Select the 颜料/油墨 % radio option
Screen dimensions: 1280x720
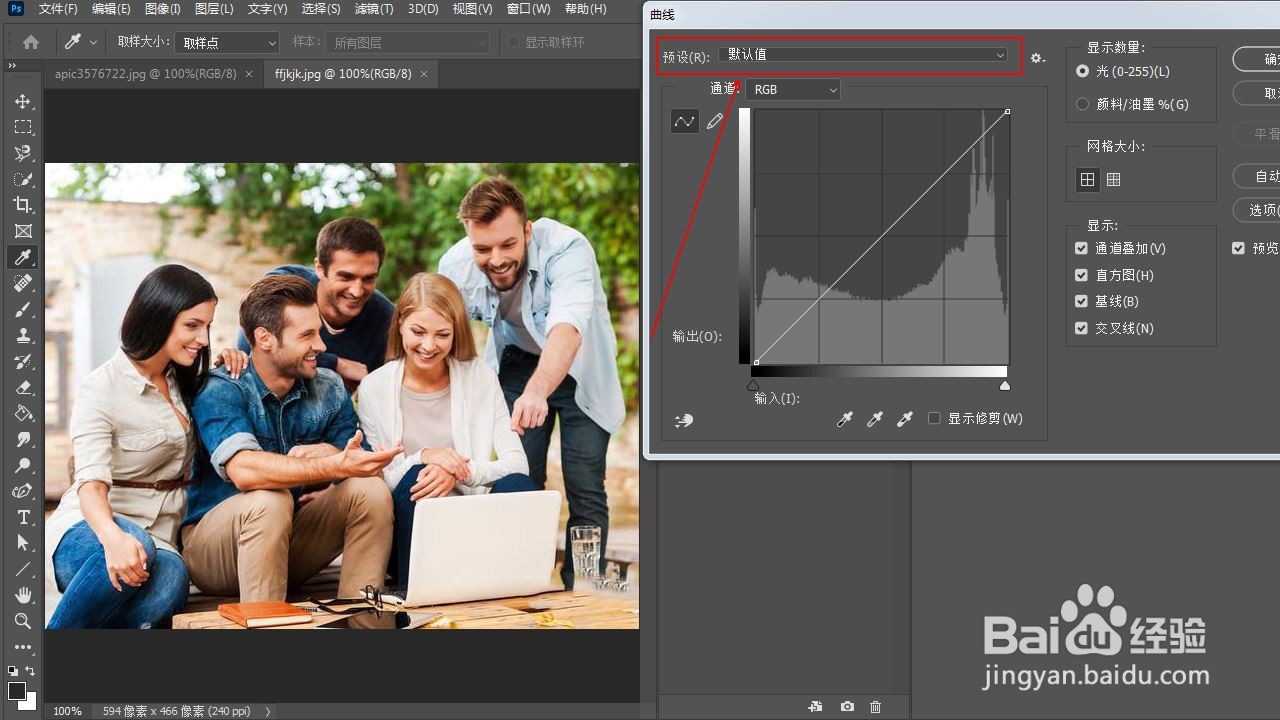point(1082,104)
